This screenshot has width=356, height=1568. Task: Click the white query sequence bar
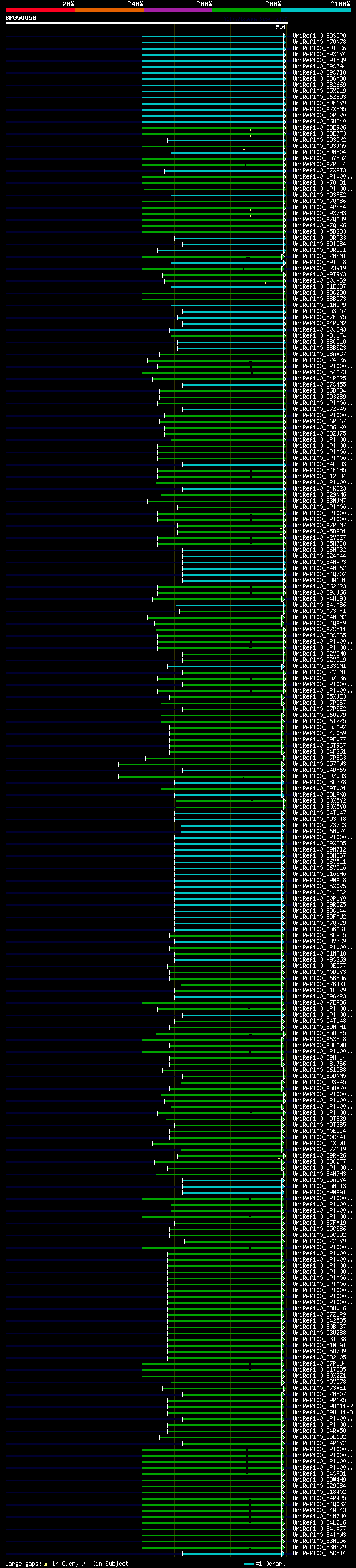(147, 23)
